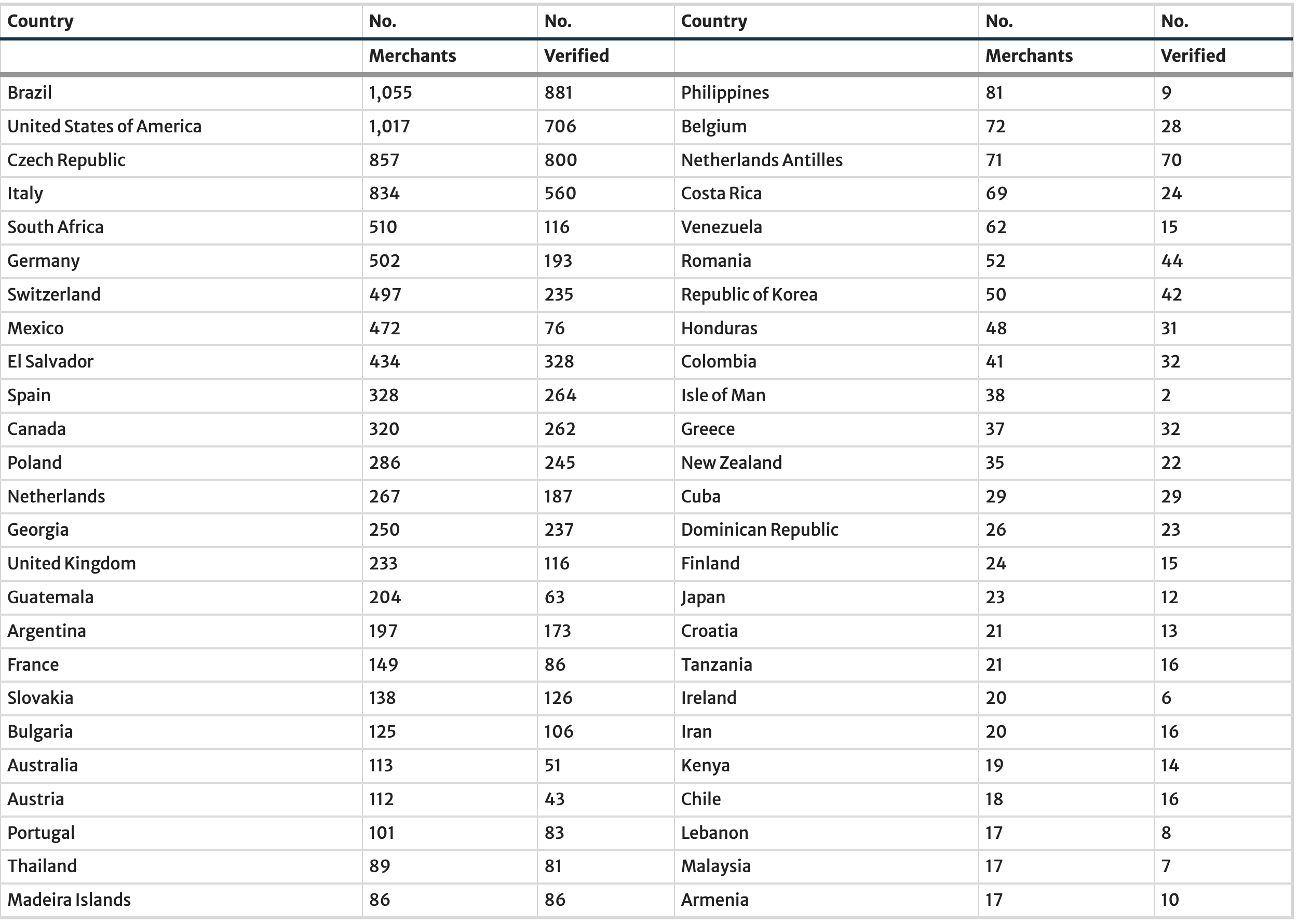Select the Dominican Republic cell
Image resolution: width=1297 pixels, height=924 pixels.
tap(759, 529)
